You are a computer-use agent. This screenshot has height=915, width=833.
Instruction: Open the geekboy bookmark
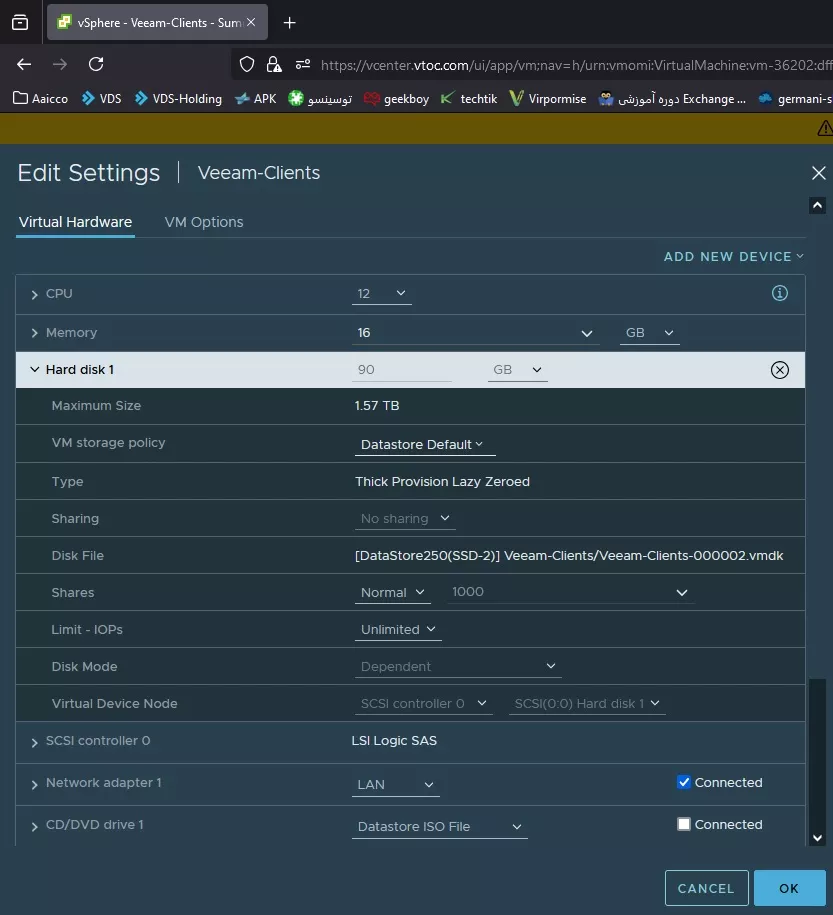pos(396,99)
